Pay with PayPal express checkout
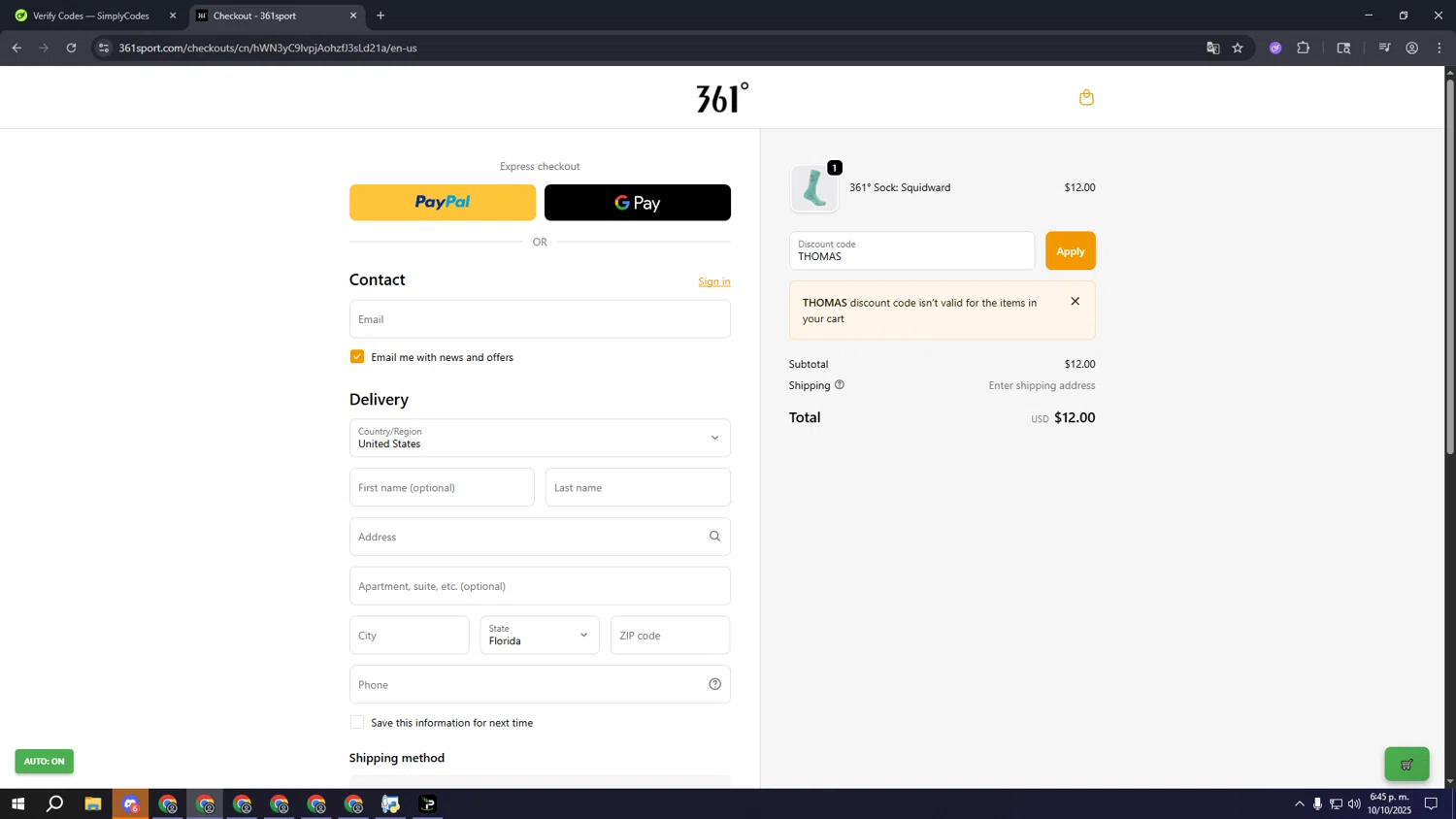This screenshot has height=819, width=1456. pos(443,203)
